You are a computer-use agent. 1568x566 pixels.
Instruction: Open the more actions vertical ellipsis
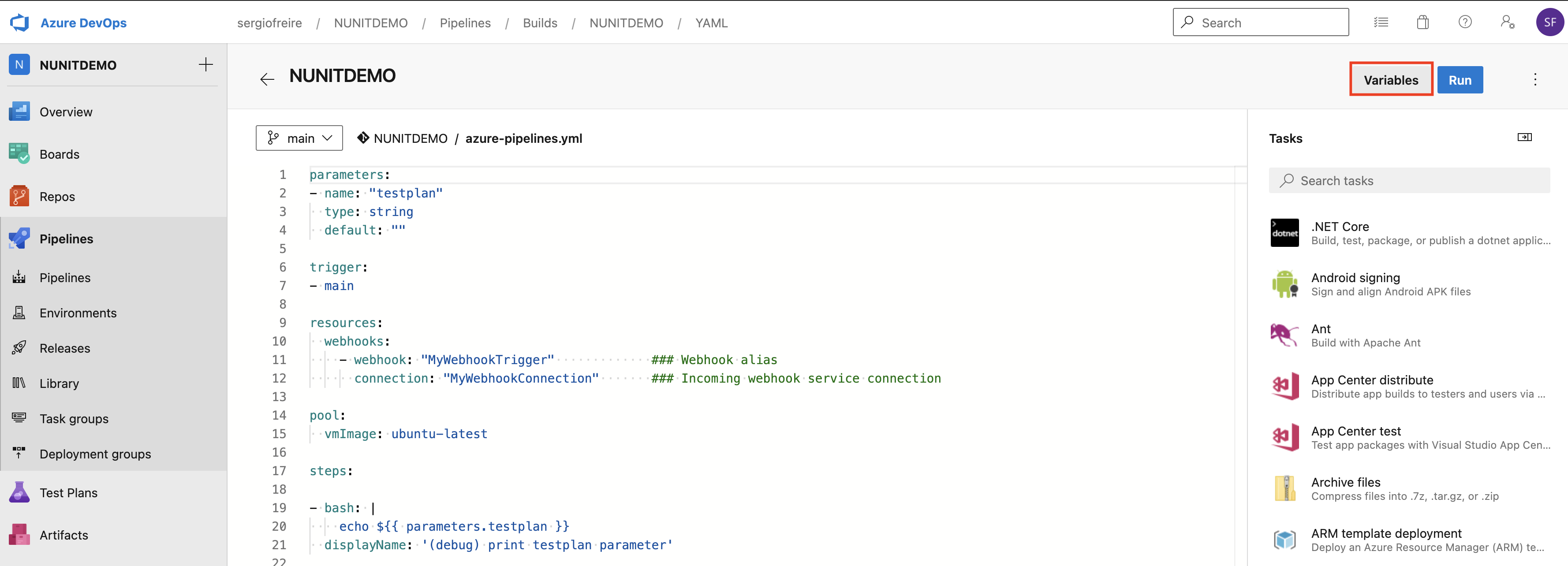[1534, 80]
